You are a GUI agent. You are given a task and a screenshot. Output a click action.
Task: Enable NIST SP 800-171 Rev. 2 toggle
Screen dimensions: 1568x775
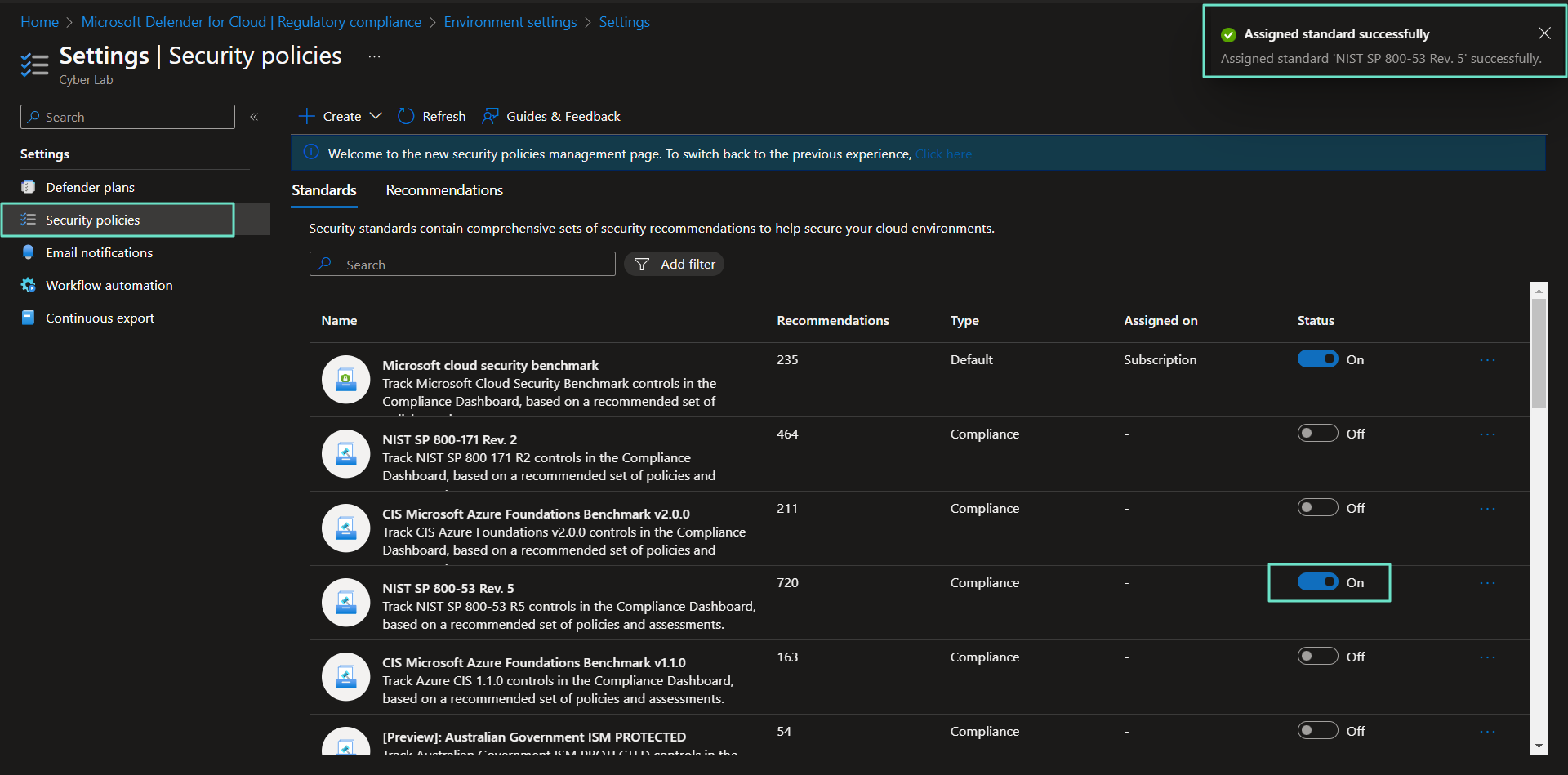1317,433
